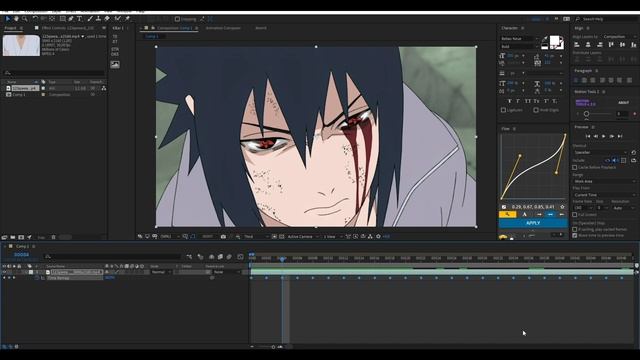Click the faux bold T icon
Viewport: 640px width, 360px height.
510,101
